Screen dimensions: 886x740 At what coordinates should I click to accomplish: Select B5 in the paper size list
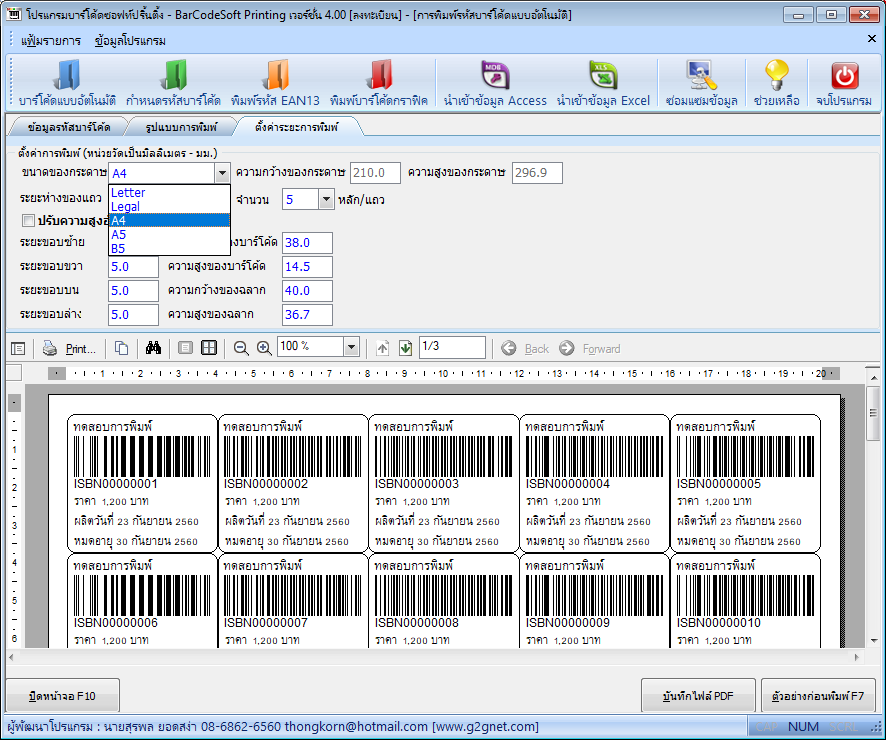pos(170,249)
